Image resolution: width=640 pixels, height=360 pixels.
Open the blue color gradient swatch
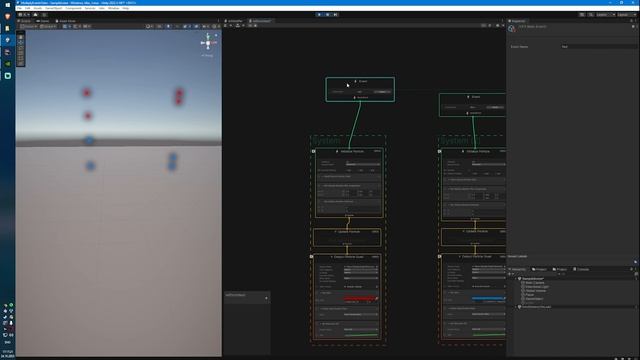(x=488, y=298)
